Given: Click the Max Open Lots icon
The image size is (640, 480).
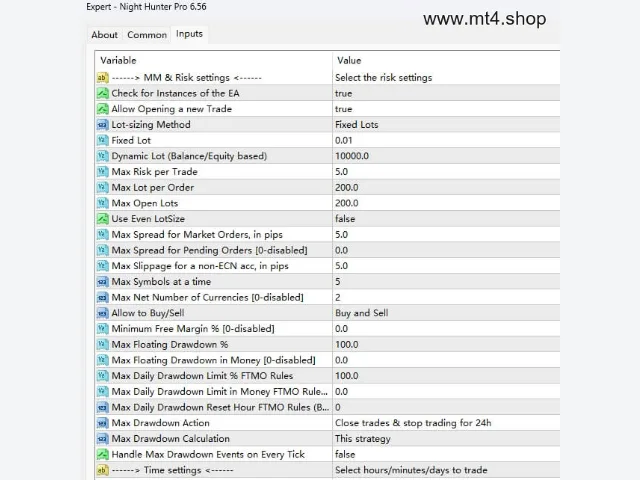Looking at the screenshot, I should tap(102, 203).
